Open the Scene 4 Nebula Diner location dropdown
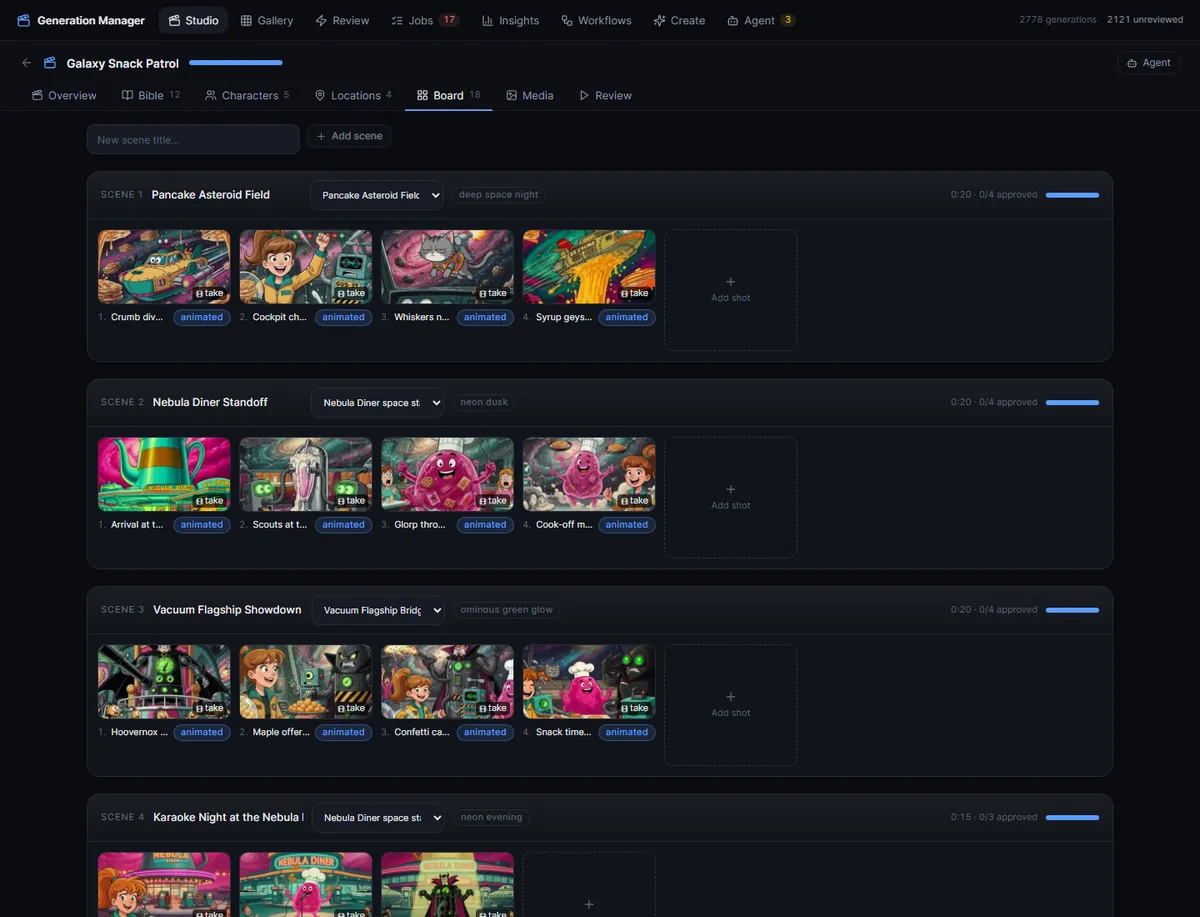This screenshot has width=1200, height=917. pos(378,818)
